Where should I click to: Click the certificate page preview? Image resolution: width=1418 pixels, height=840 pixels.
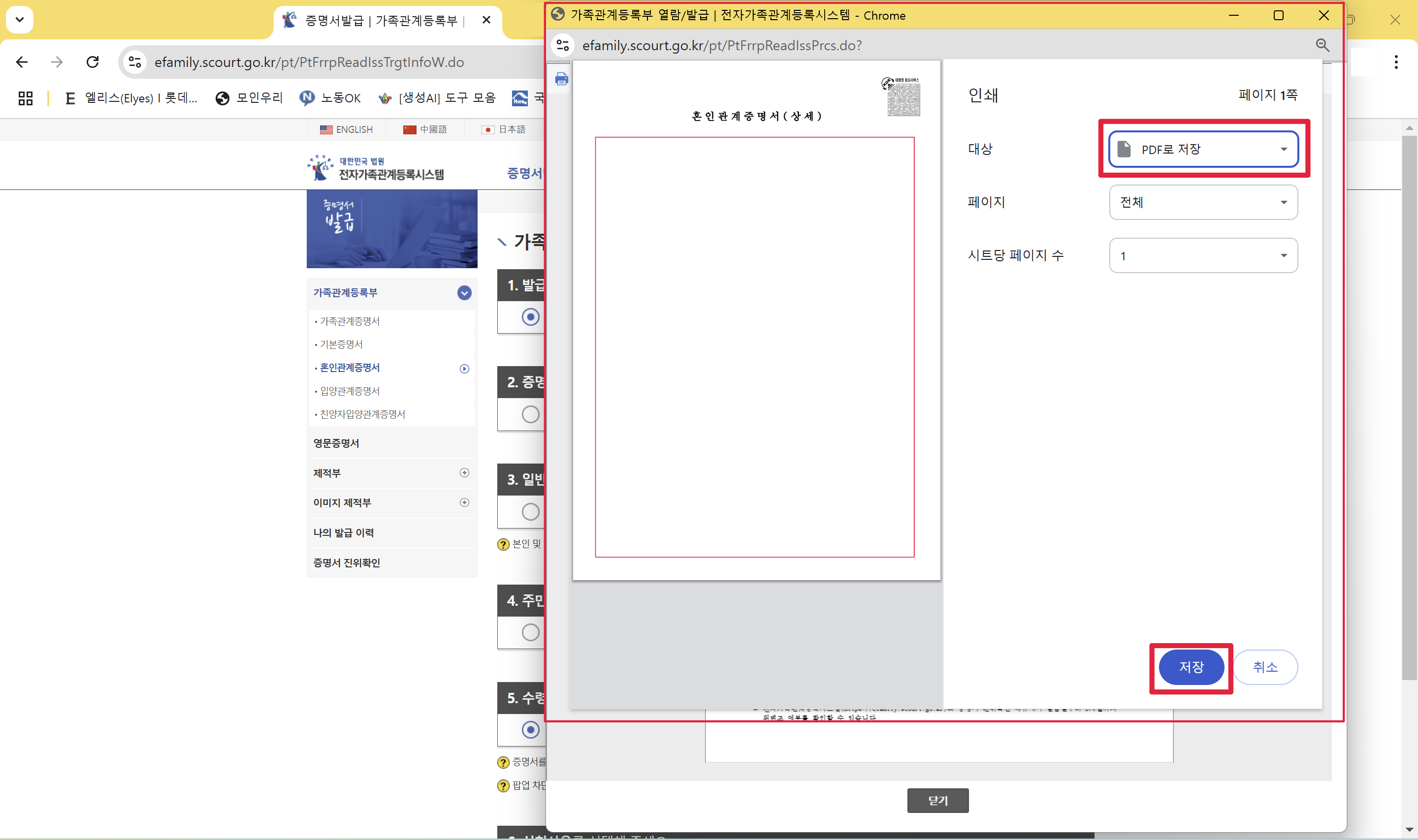(x=756, y=320)
